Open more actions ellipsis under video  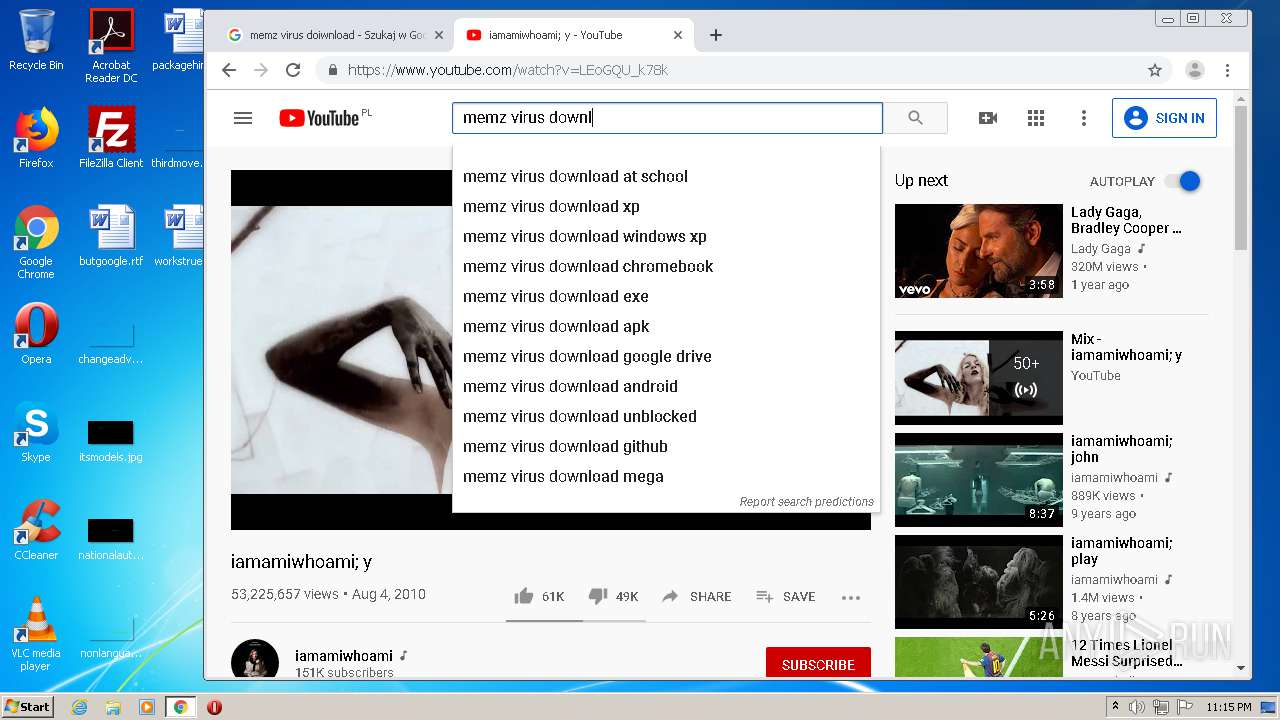pos(851,597)
